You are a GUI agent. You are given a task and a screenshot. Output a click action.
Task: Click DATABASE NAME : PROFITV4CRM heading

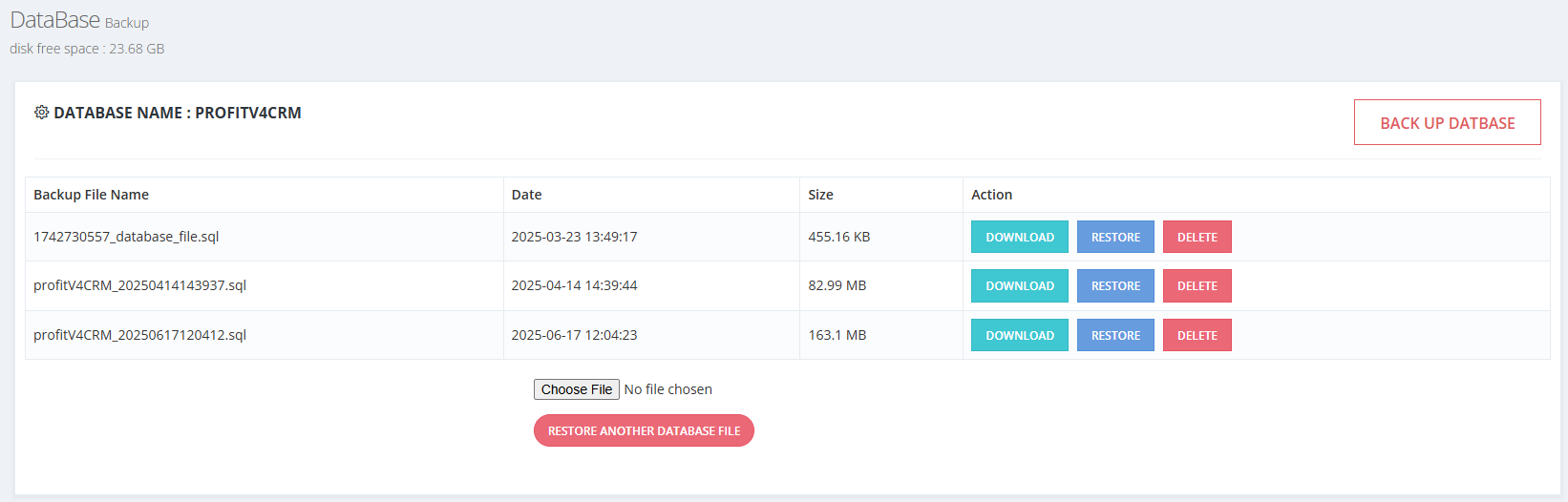[x=177, y=113]
